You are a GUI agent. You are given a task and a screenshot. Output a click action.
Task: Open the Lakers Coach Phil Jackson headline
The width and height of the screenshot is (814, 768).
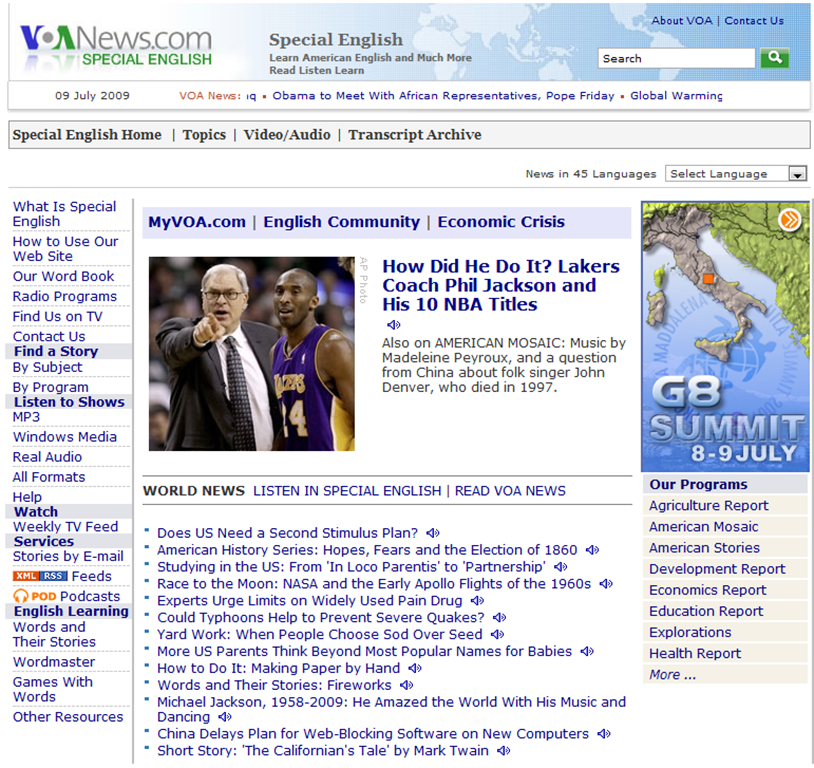click(501, 286)
